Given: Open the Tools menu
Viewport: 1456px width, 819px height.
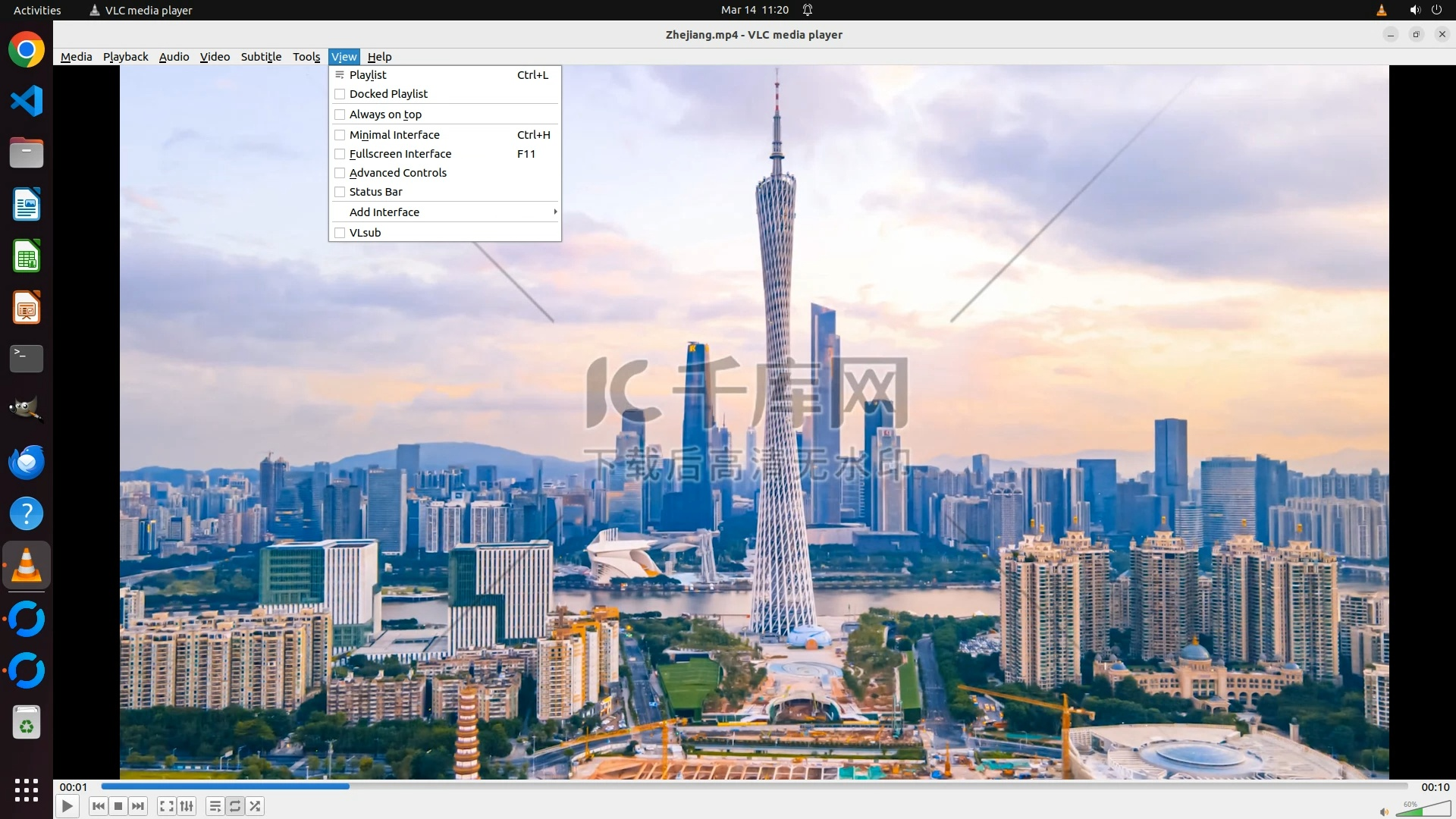Looking at the screenshot, I should [x=306, y=57].
